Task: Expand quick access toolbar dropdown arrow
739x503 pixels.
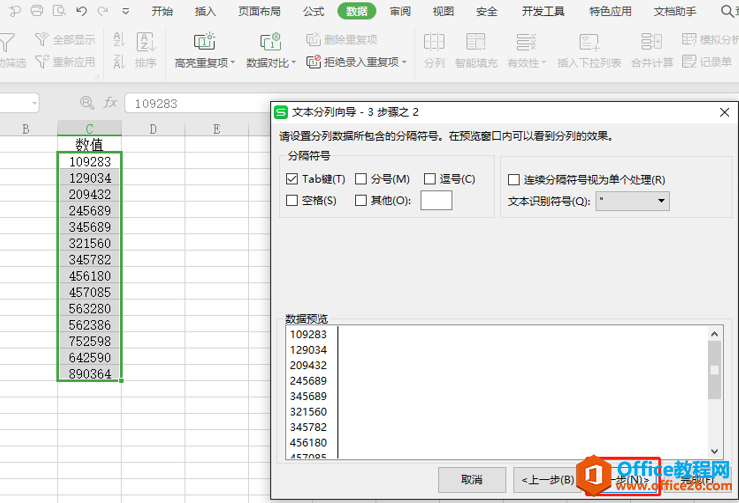Action: tap(125, 11)
